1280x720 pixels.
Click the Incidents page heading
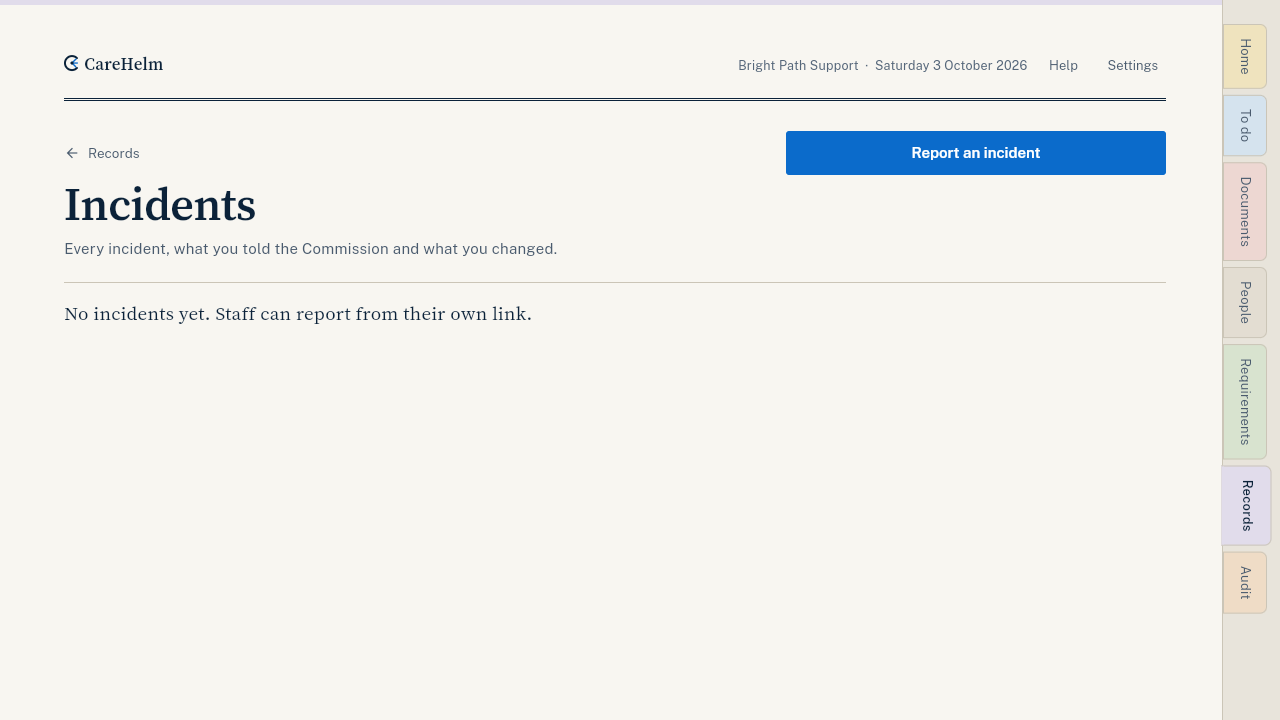pyautogui.click(x=160, y=205)
